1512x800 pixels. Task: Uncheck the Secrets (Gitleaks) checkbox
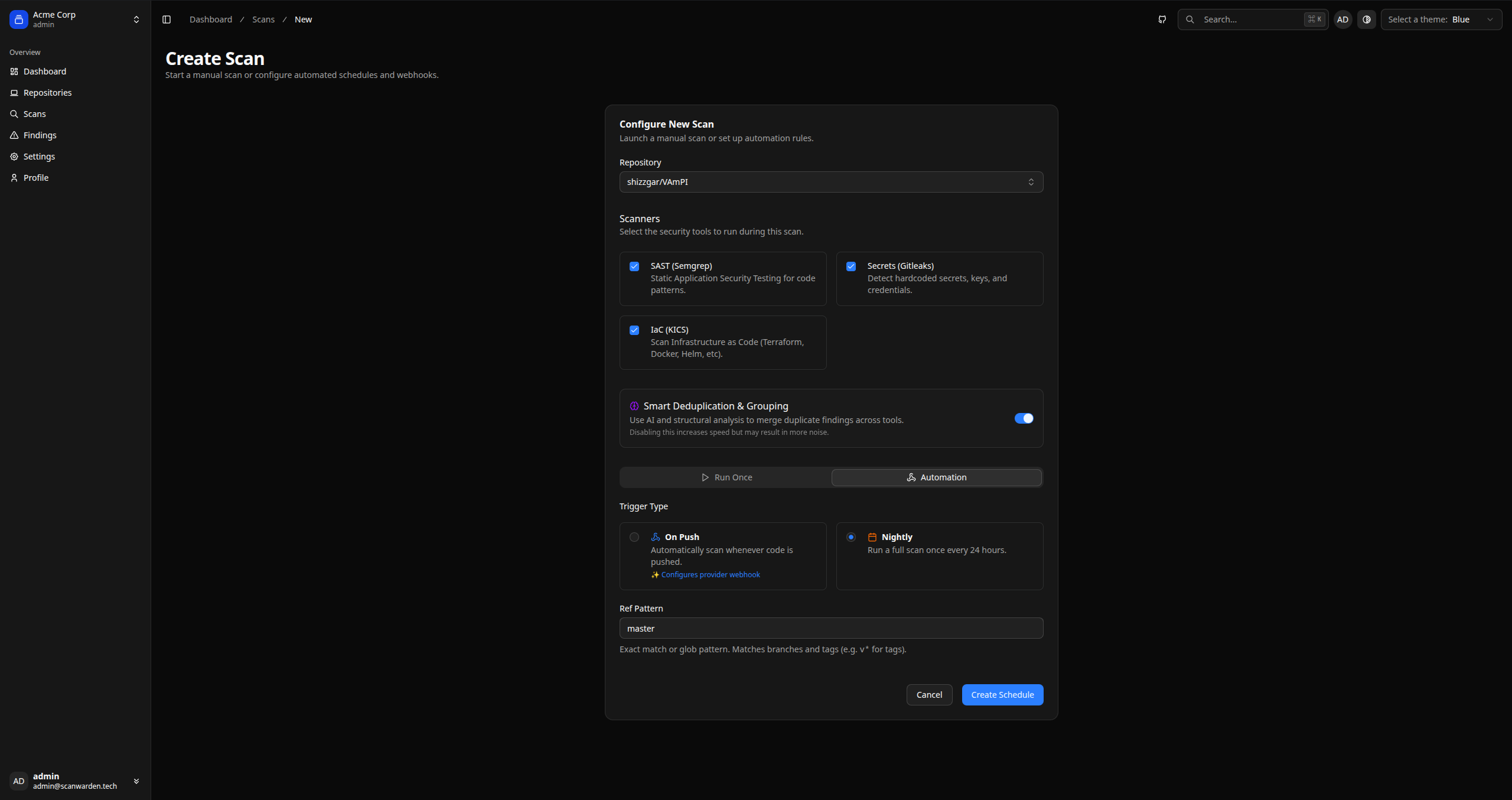click(x=851, y=266)
